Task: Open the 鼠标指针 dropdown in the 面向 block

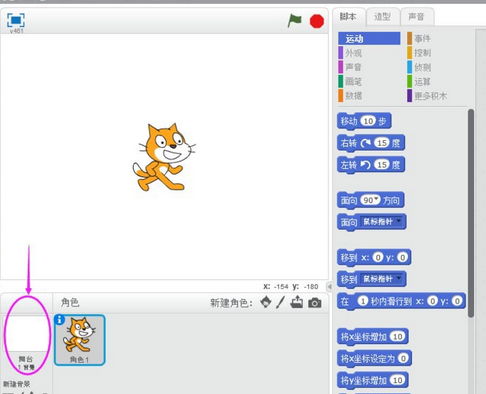Action: click(382, 222)
